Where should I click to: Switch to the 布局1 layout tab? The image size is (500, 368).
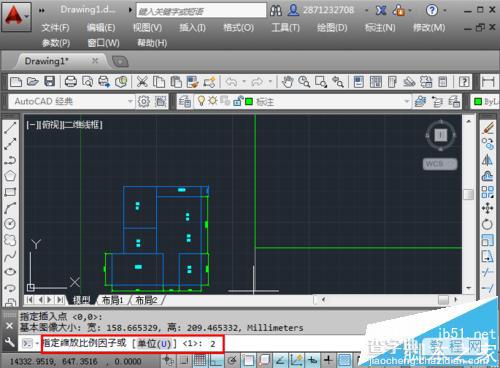point(112,300)
